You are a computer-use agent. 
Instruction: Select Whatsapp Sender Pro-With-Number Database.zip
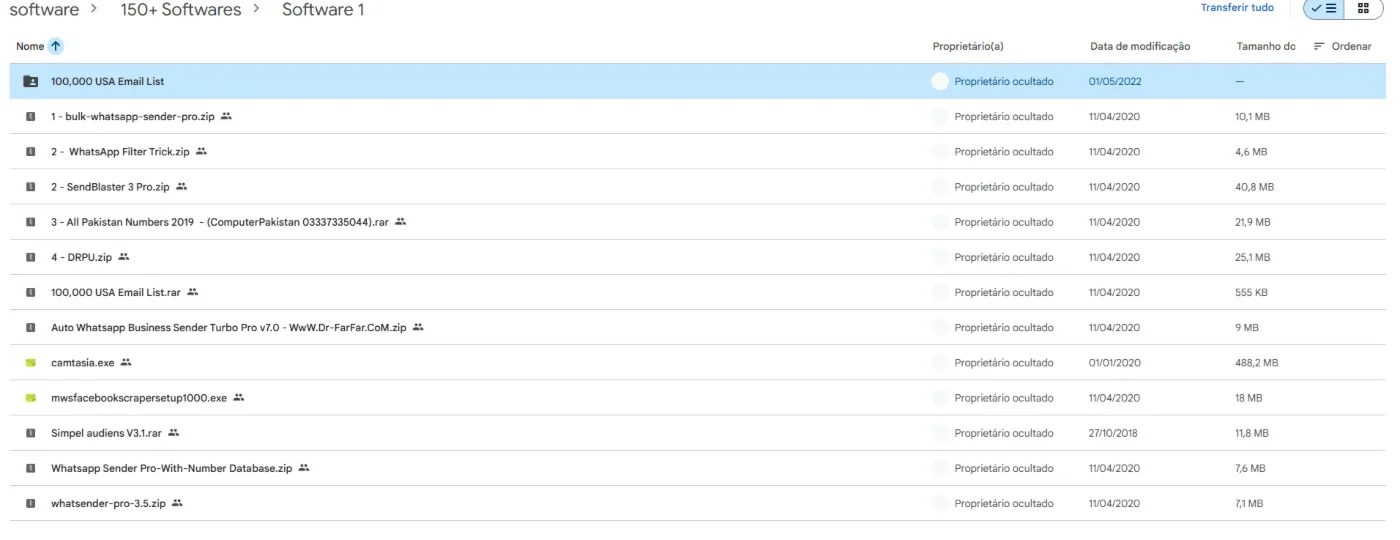[697, 468]
